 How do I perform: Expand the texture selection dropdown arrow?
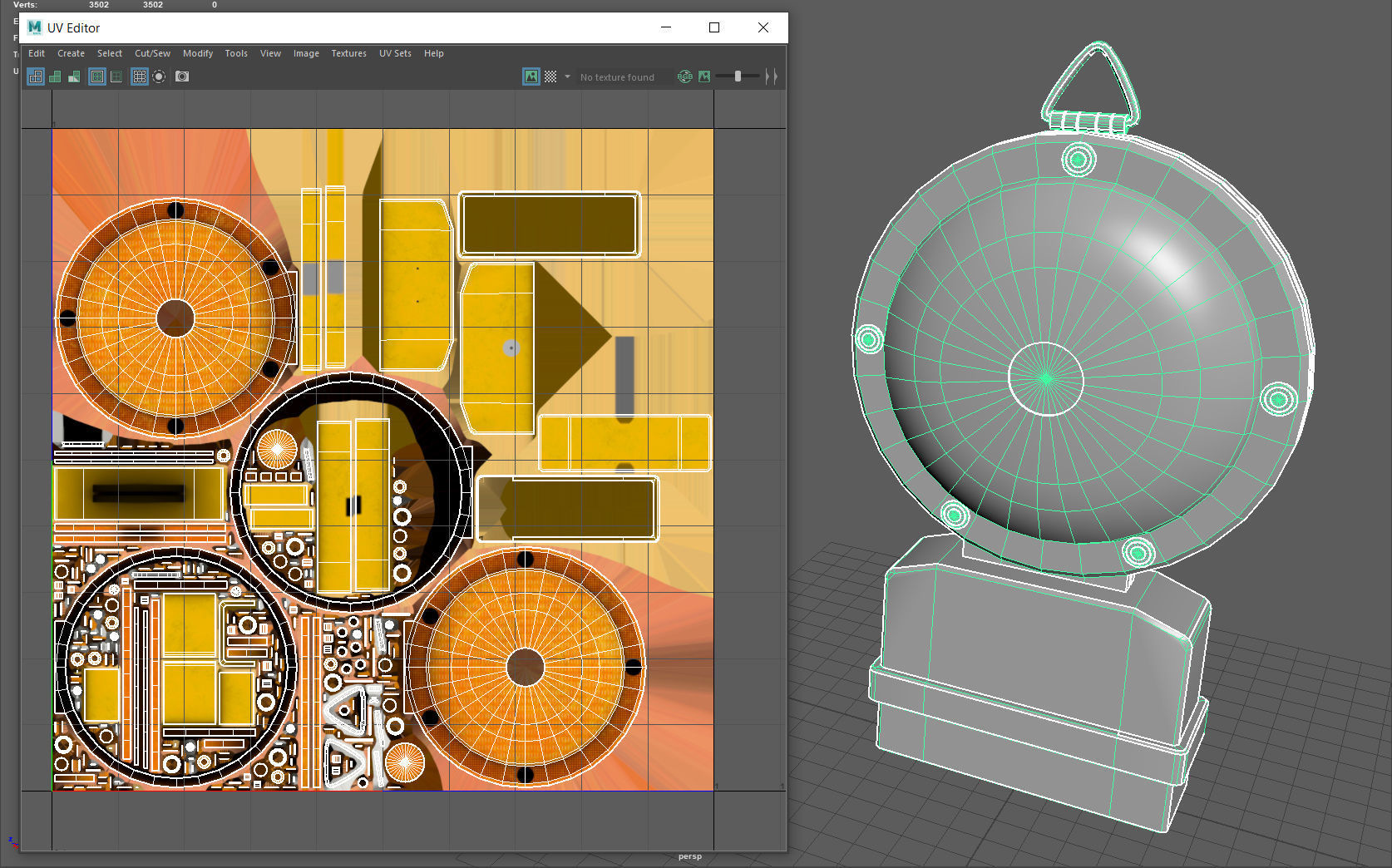tap(568, 76)
